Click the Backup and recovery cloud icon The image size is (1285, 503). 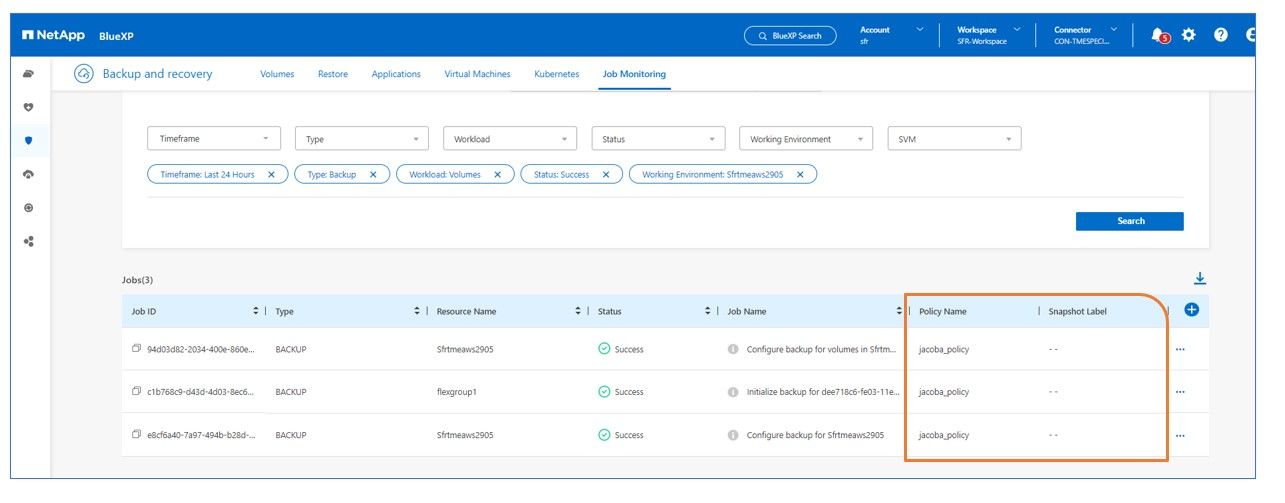pos(85,74)
